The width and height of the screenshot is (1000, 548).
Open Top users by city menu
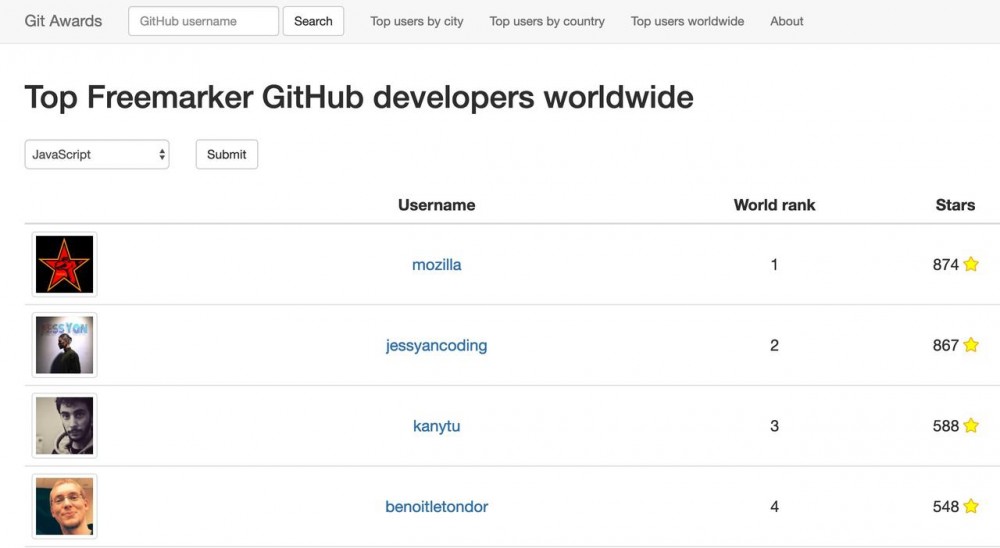[417, 21]
